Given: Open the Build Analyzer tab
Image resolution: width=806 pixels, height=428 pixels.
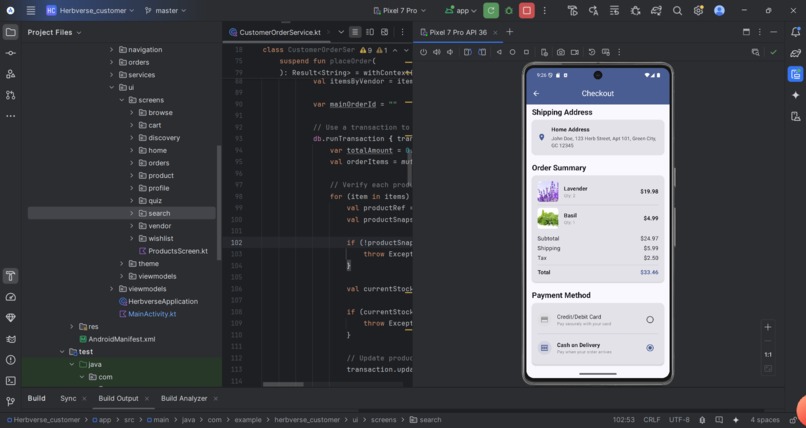Looking at the screenshot, I should click(x=184, y=398).
